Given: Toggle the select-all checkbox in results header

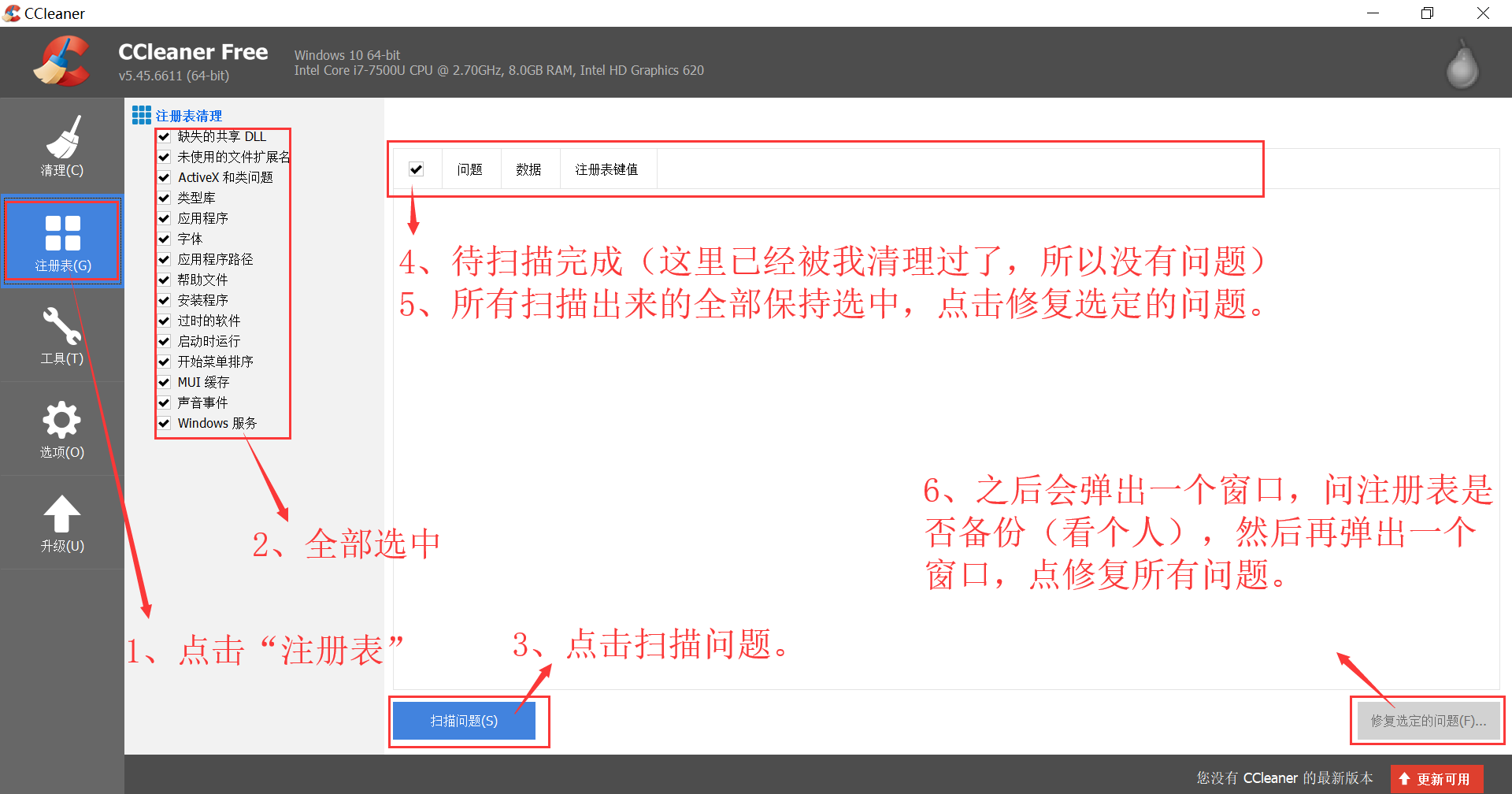Looking at the screenshot, I should pos(417,169).
